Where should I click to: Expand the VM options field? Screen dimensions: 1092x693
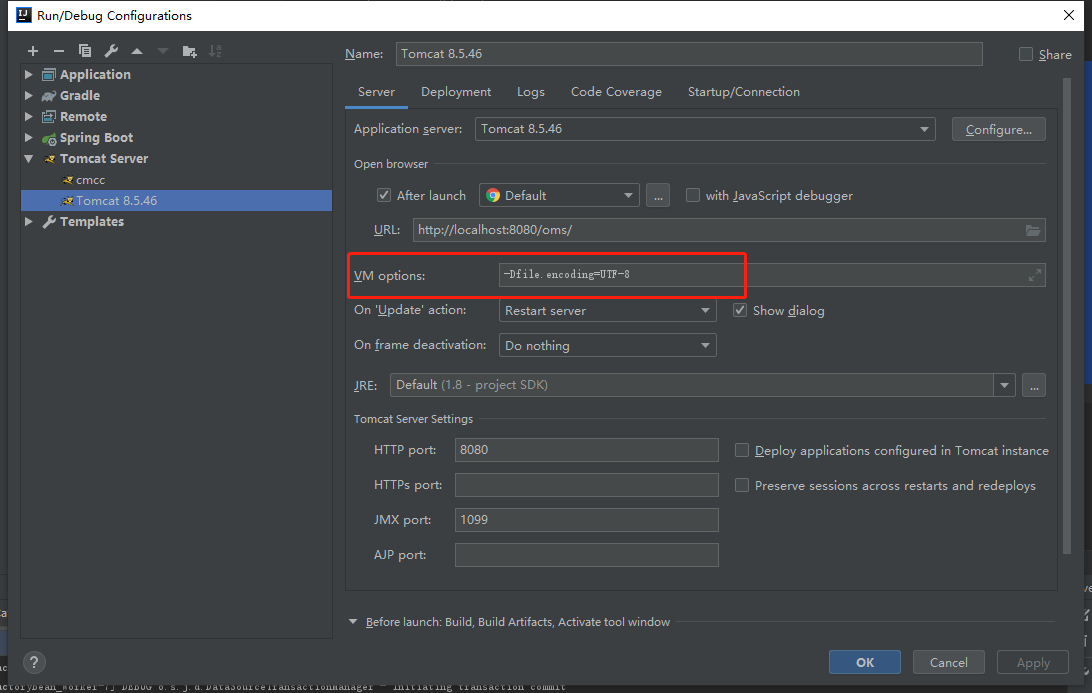(x=1035, y=275)
